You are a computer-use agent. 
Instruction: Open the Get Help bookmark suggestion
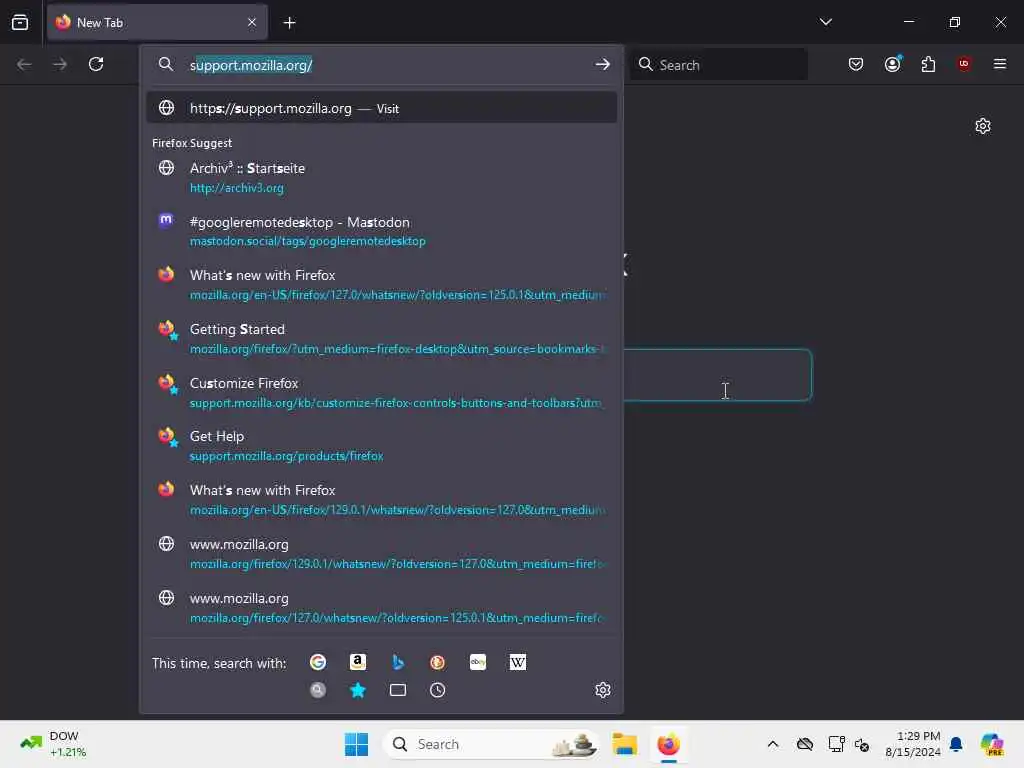click(381, 446)
